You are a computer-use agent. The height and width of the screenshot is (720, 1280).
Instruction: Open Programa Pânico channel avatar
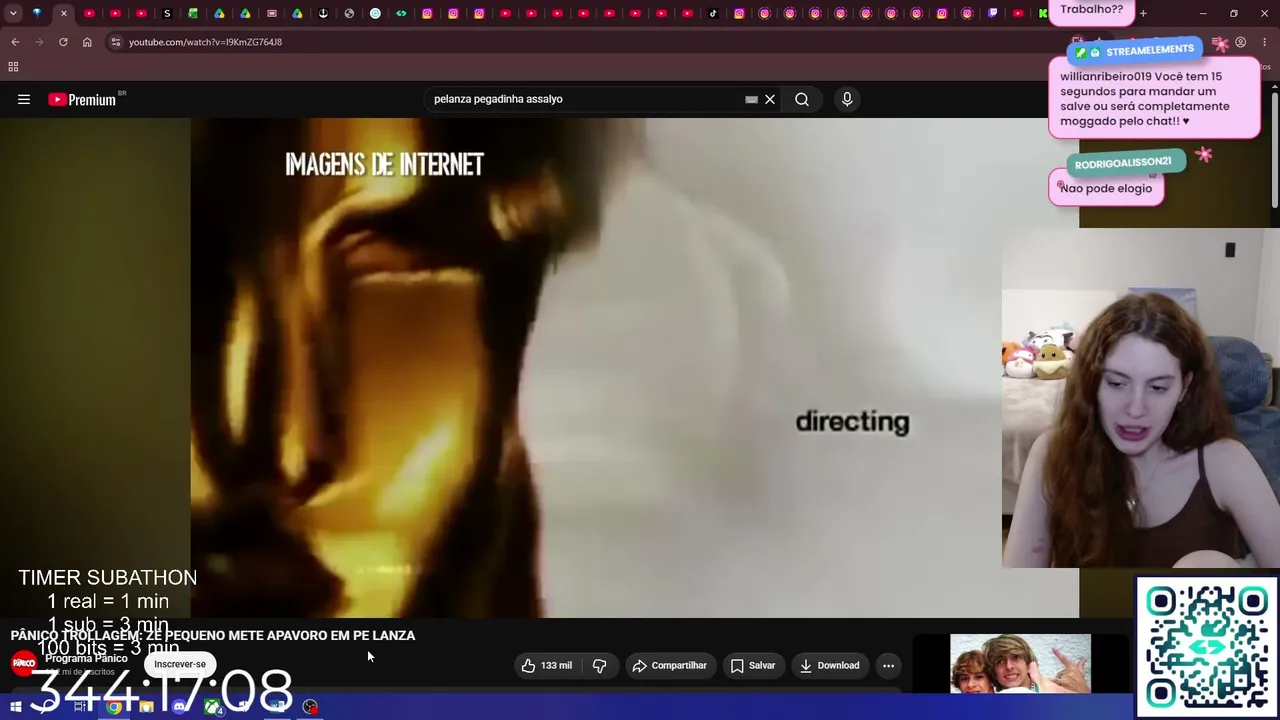point(24,663)
